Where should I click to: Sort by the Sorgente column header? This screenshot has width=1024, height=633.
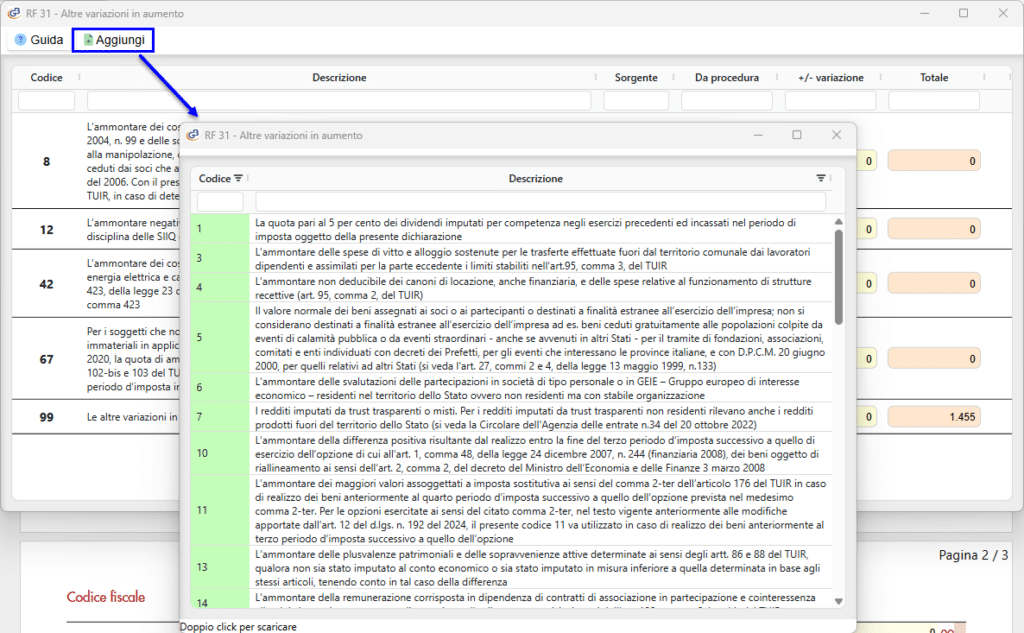pos(636,78)
